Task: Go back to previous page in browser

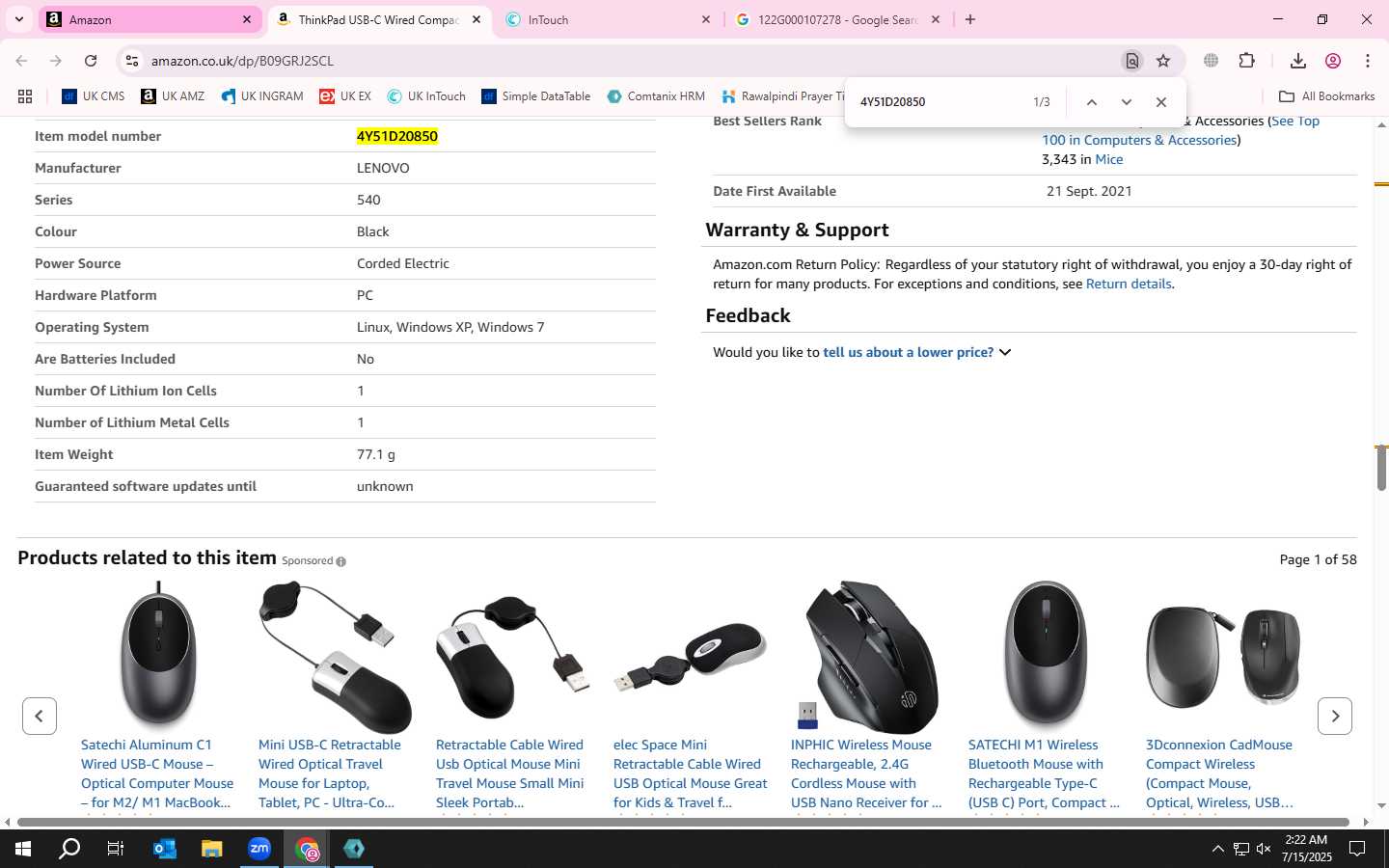Action: point(21,61)
